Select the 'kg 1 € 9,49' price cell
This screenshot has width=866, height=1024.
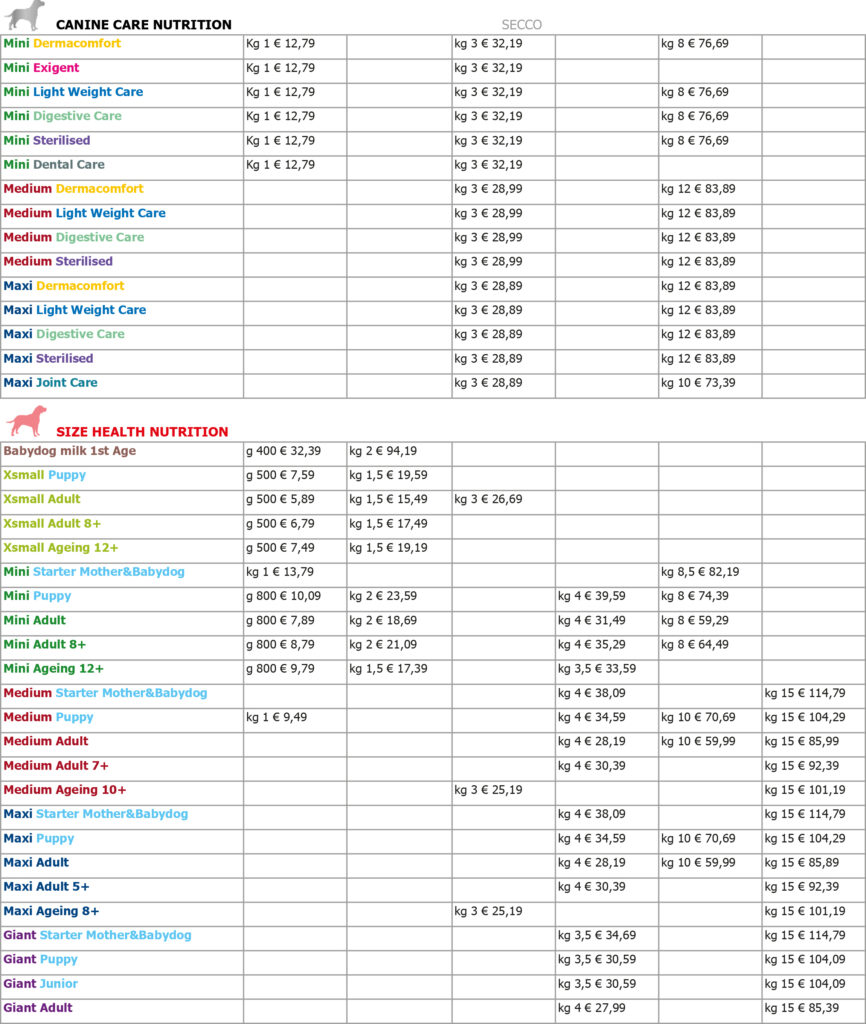click(276, 717)
